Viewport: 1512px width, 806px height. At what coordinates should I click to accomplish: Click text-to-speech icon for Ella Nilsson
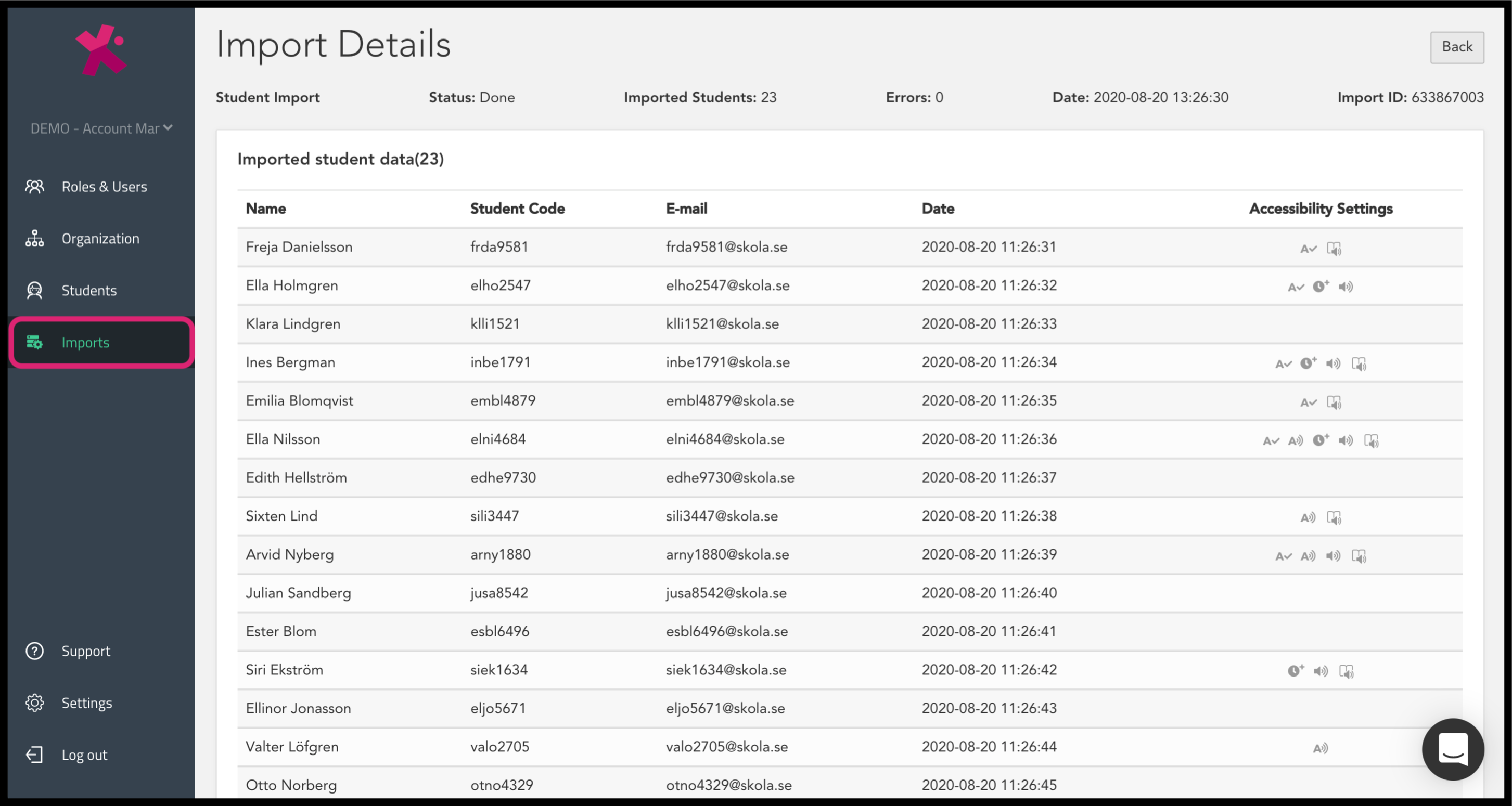[1296, 440]
